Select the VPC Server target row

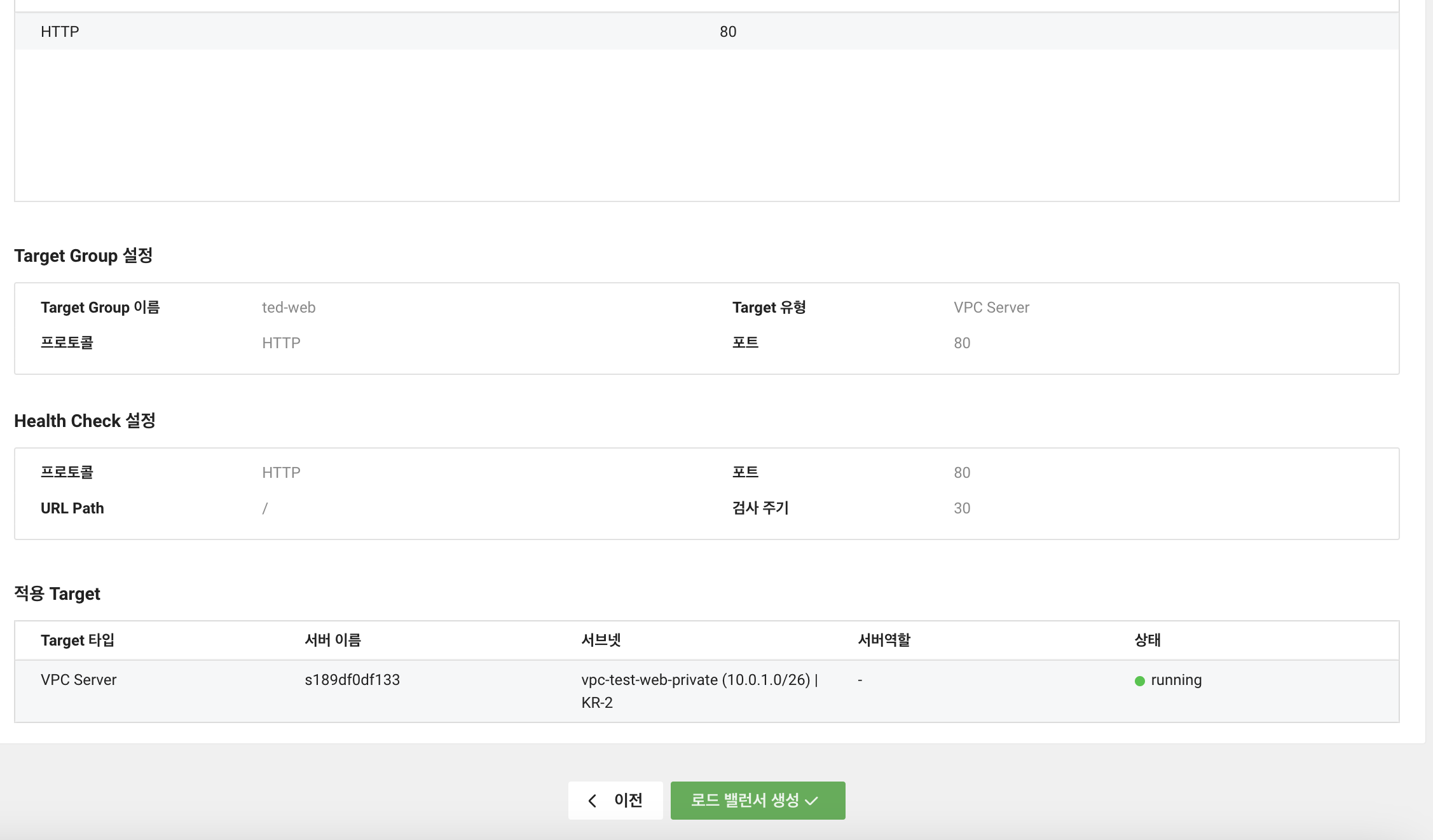[78, 680]
